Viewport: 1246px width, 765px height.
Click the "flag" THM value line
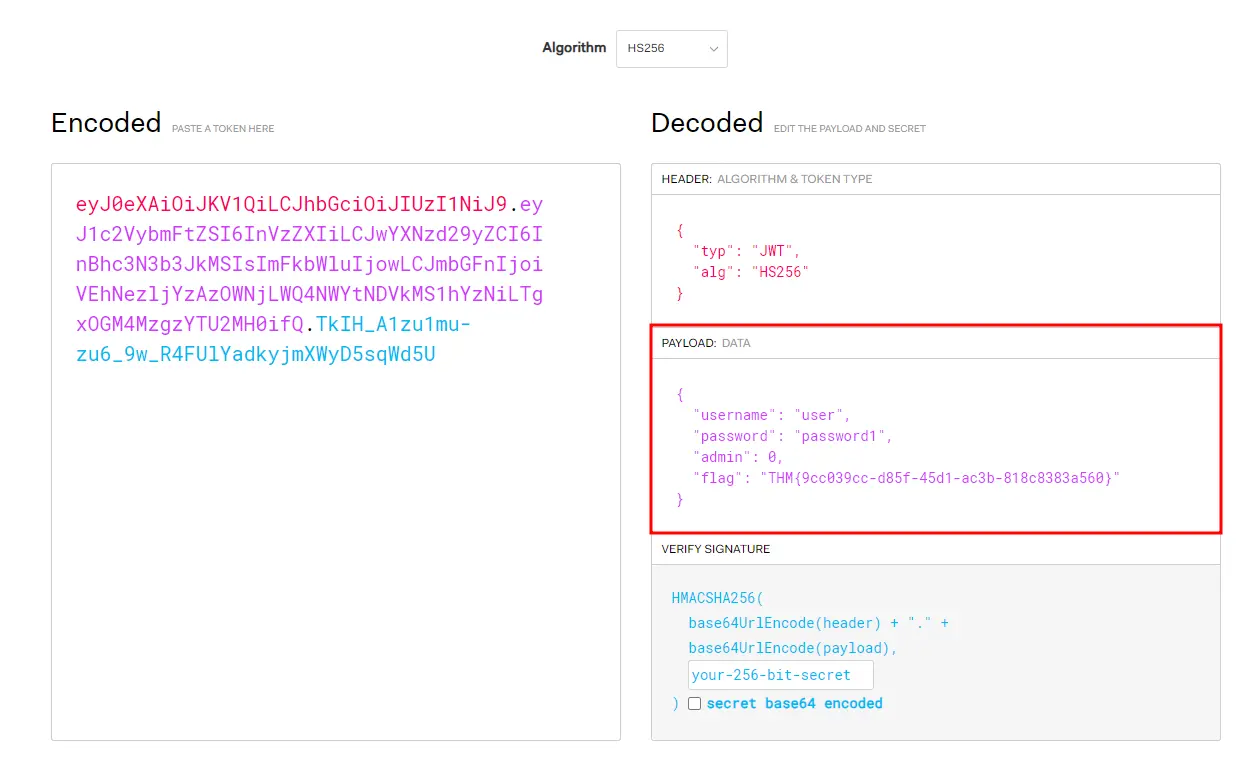[906, 478]
